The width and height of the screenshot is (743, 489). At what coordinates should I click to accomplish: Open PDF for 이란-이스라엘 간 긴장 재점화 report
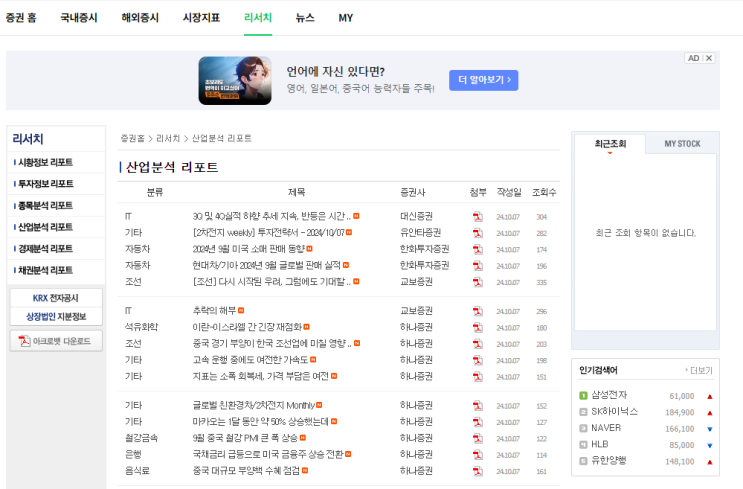[x=477, y=328]
